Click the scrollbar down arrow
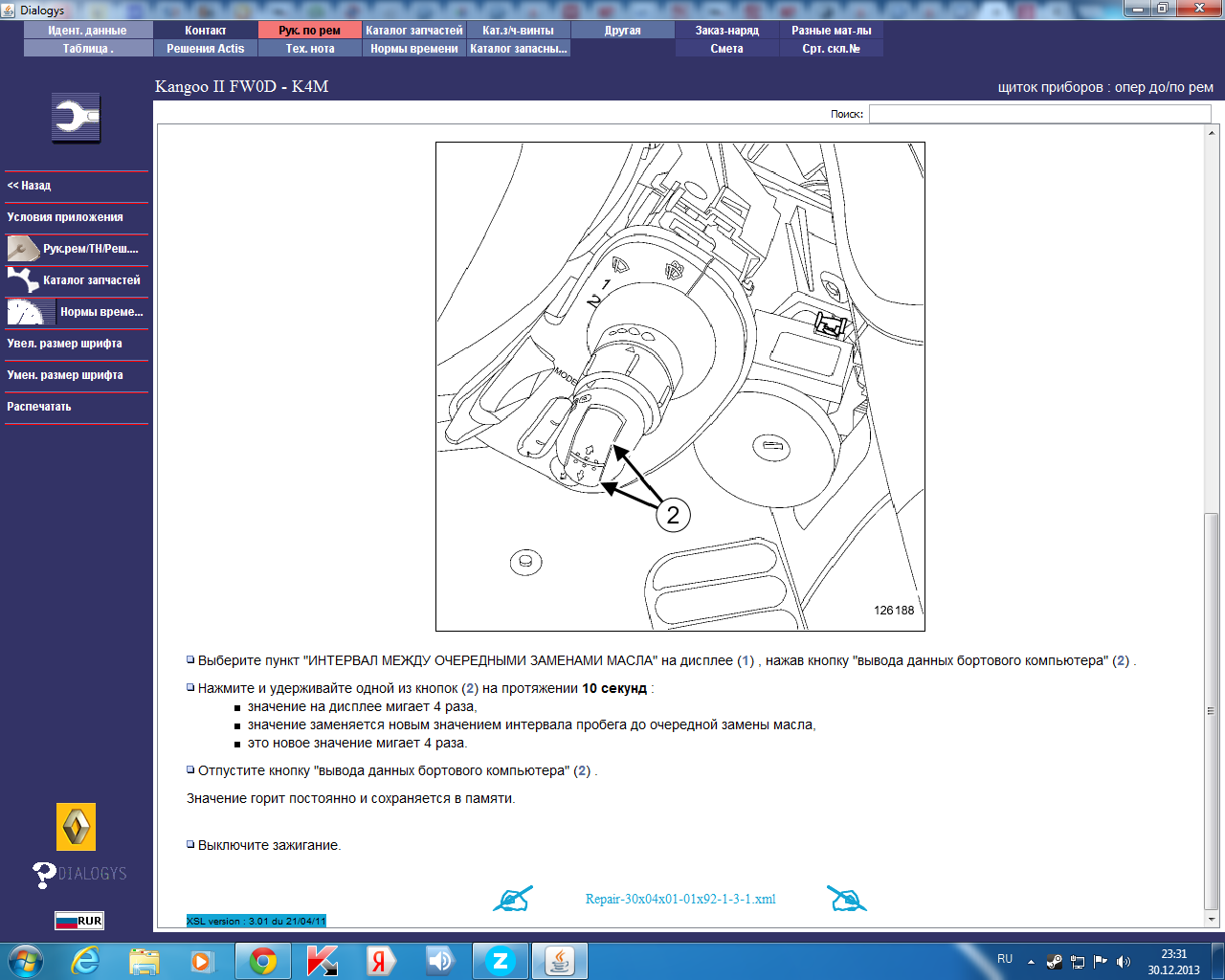1225x980 pixels. pos(1212,919)
